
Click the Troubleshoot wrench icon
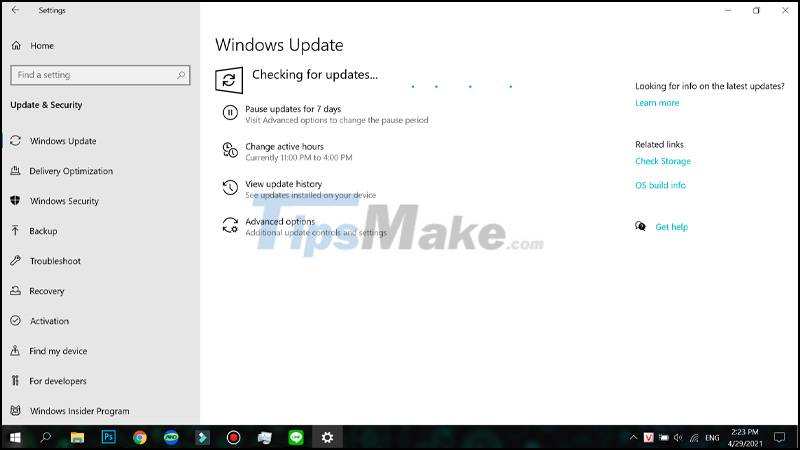(15, 261)
